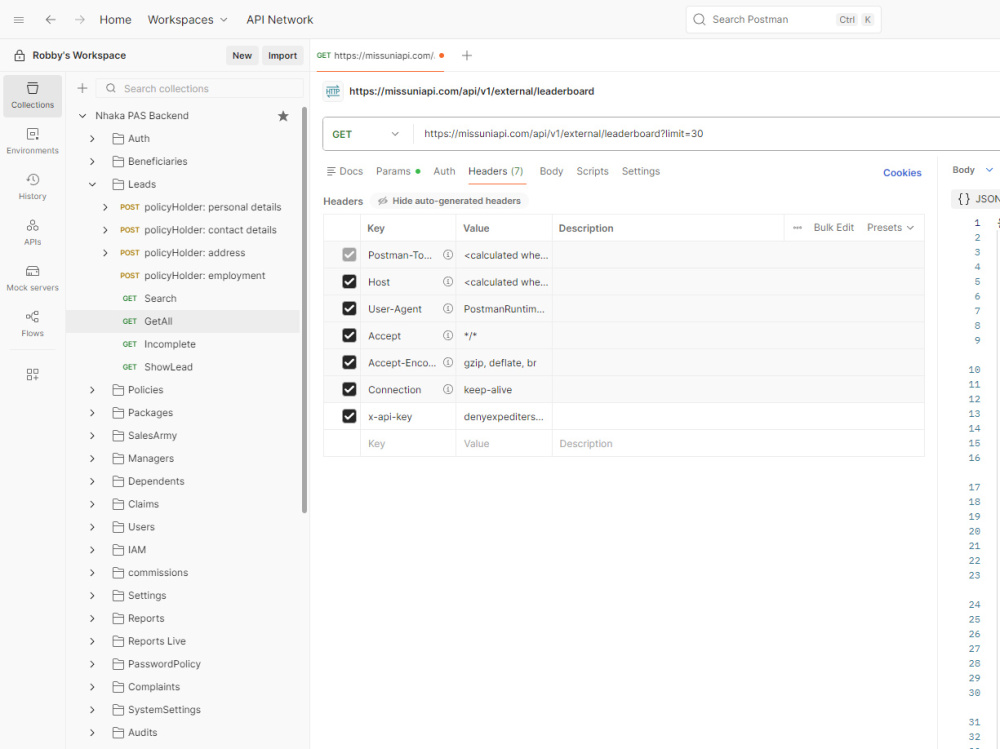Viewport: 1000px width, 749px height.
Task: Open the Flows sidebar panel
Action: (33, 324)
